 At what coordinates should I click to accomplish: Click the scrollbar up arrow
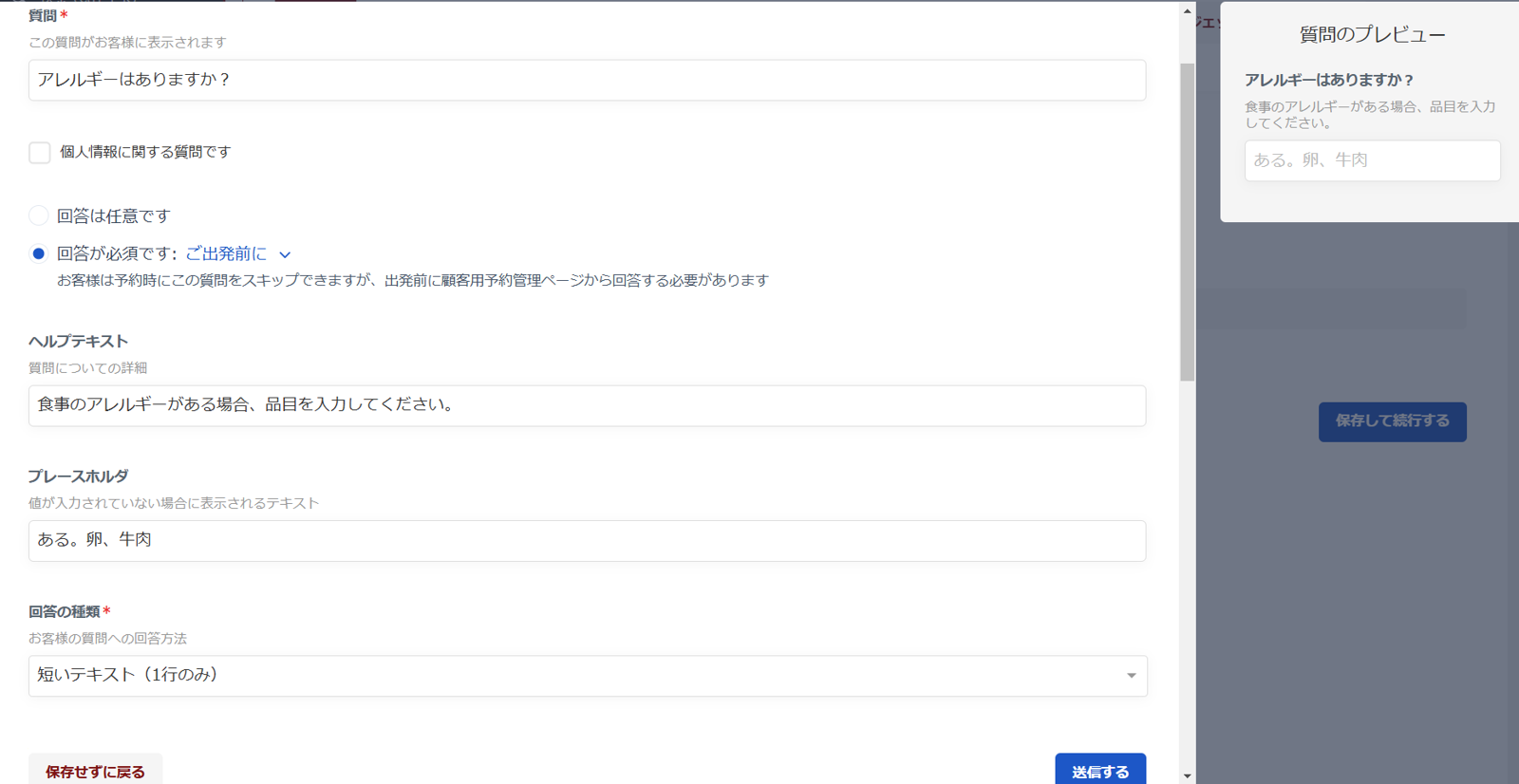click(x=1187, y=11)
